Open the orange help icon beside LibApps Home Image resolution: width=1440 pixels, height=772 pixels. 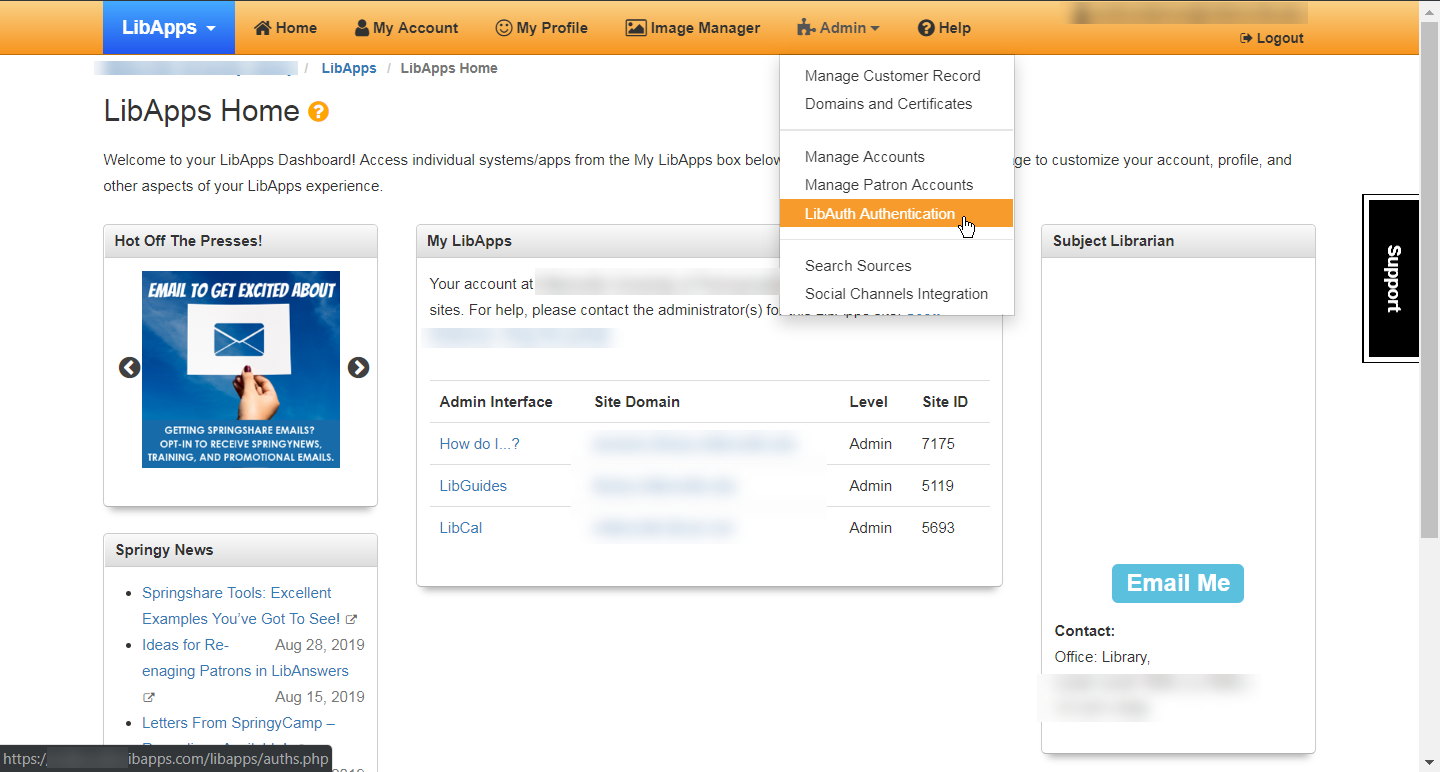coord(318,112)
